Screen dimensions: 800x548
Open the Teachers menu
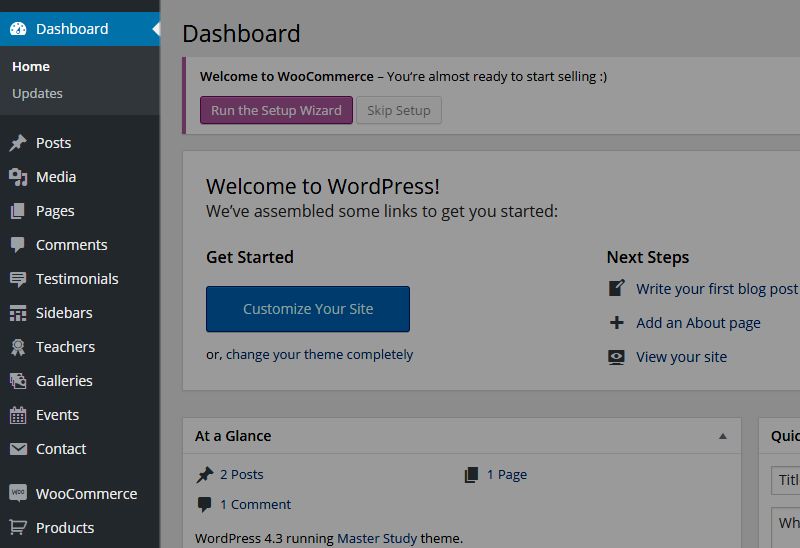[x=80, y=347]
